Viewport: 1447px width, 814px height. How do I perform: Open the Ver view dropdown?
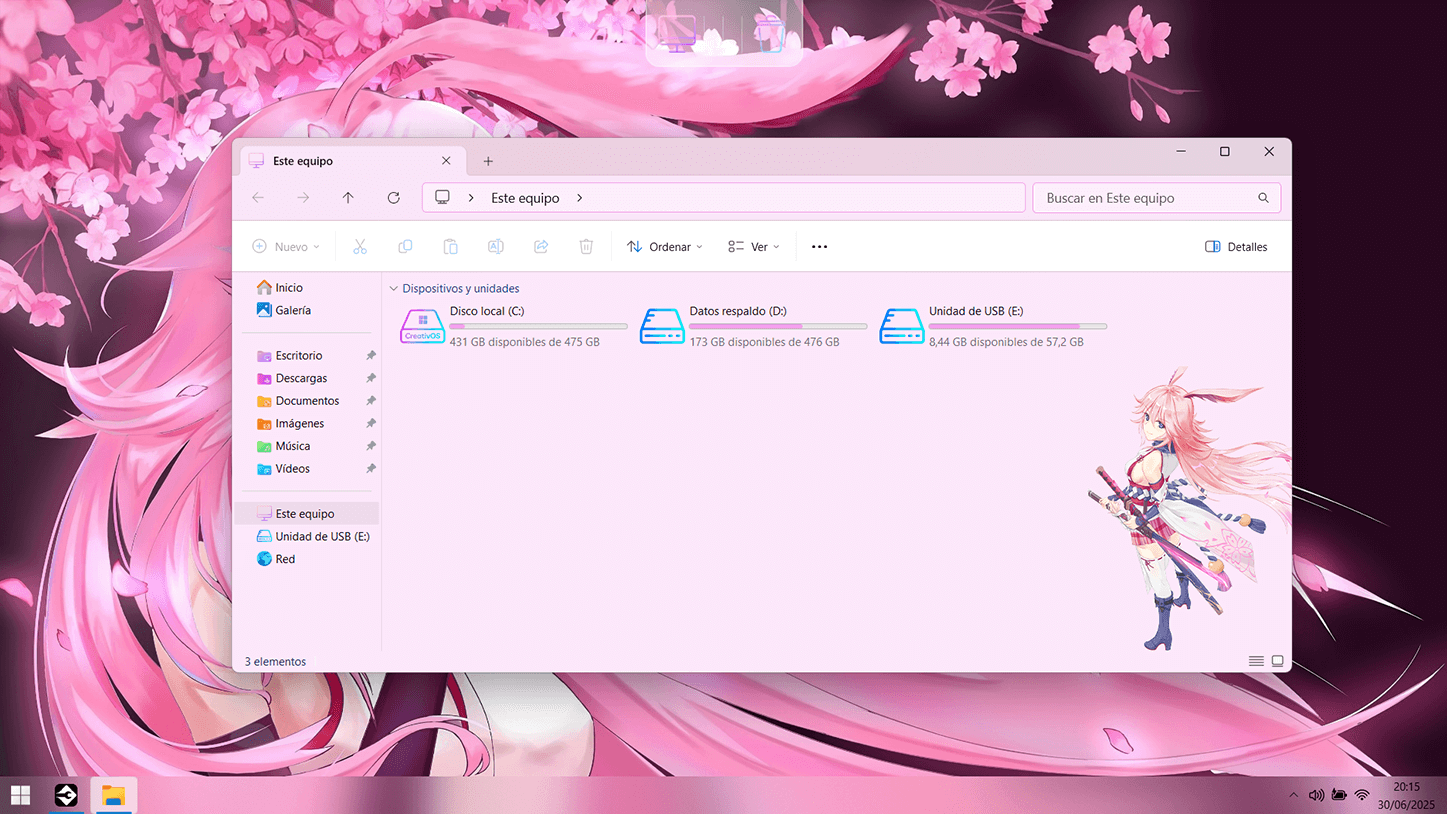(753, 247)
